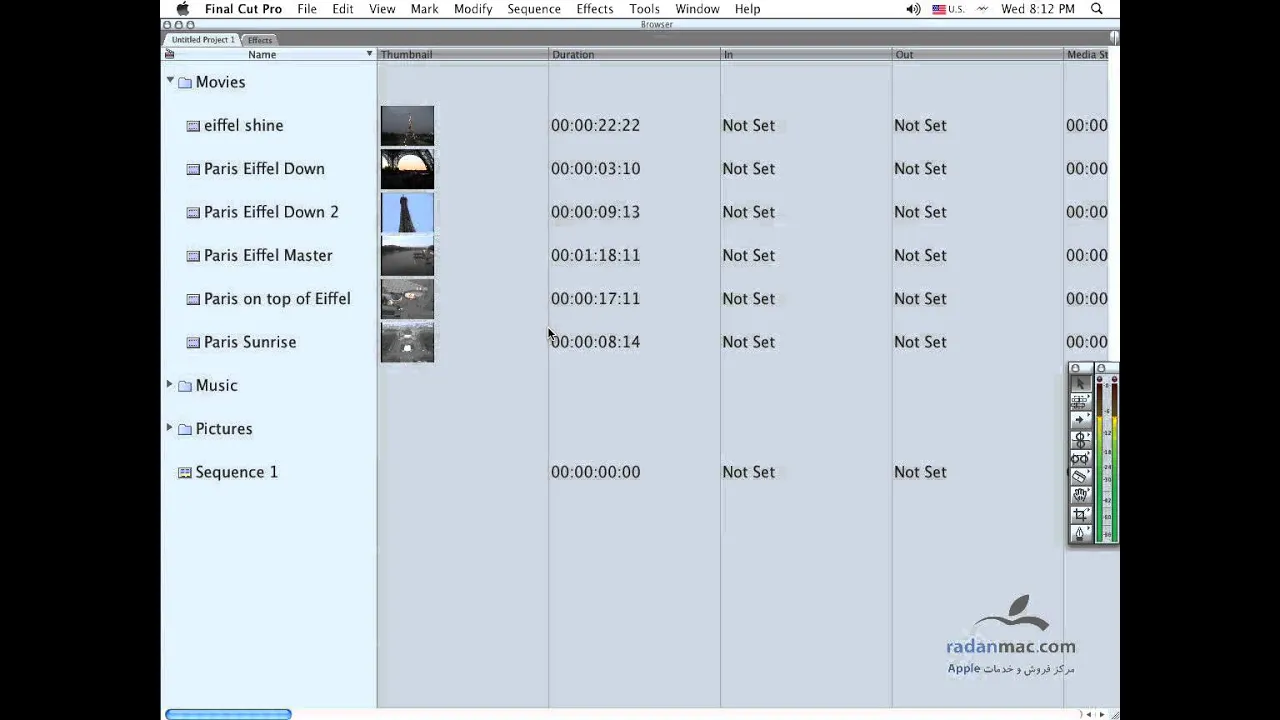The image size is (1280, 720).
Task: Collapse the Movies bin
Action: tap(170, 80)
